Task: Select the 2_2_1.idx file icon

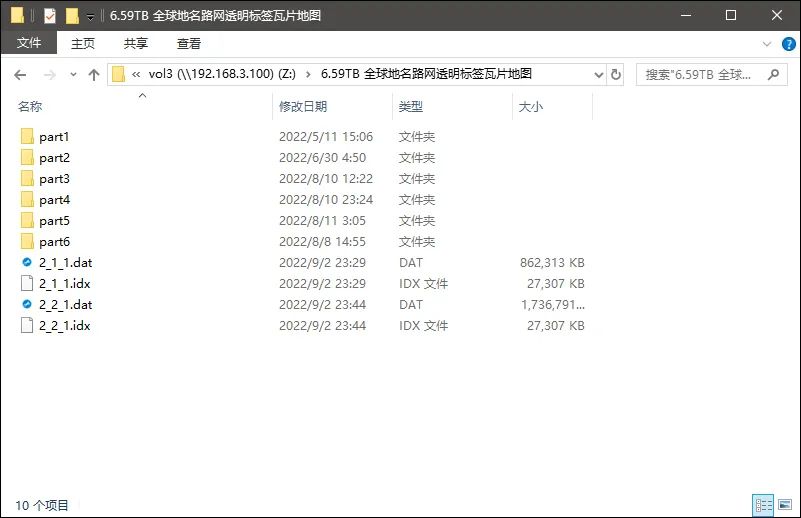Action: pyautogui.click(x=27, y=325)
